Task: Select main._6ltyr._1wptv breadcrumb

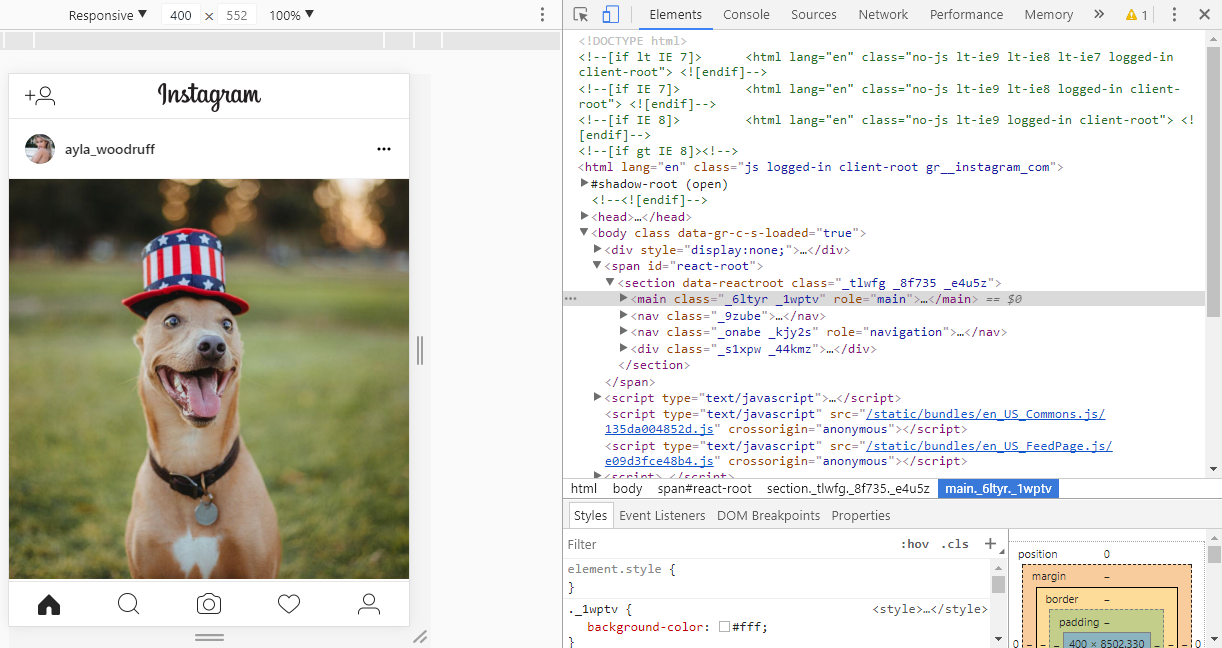Action: tap(998, 488)
